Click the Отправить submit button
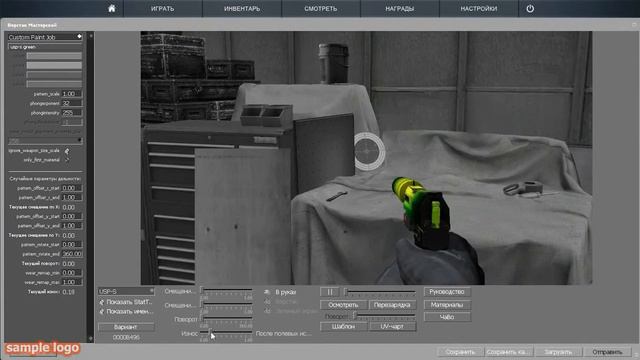 point(607,352)
